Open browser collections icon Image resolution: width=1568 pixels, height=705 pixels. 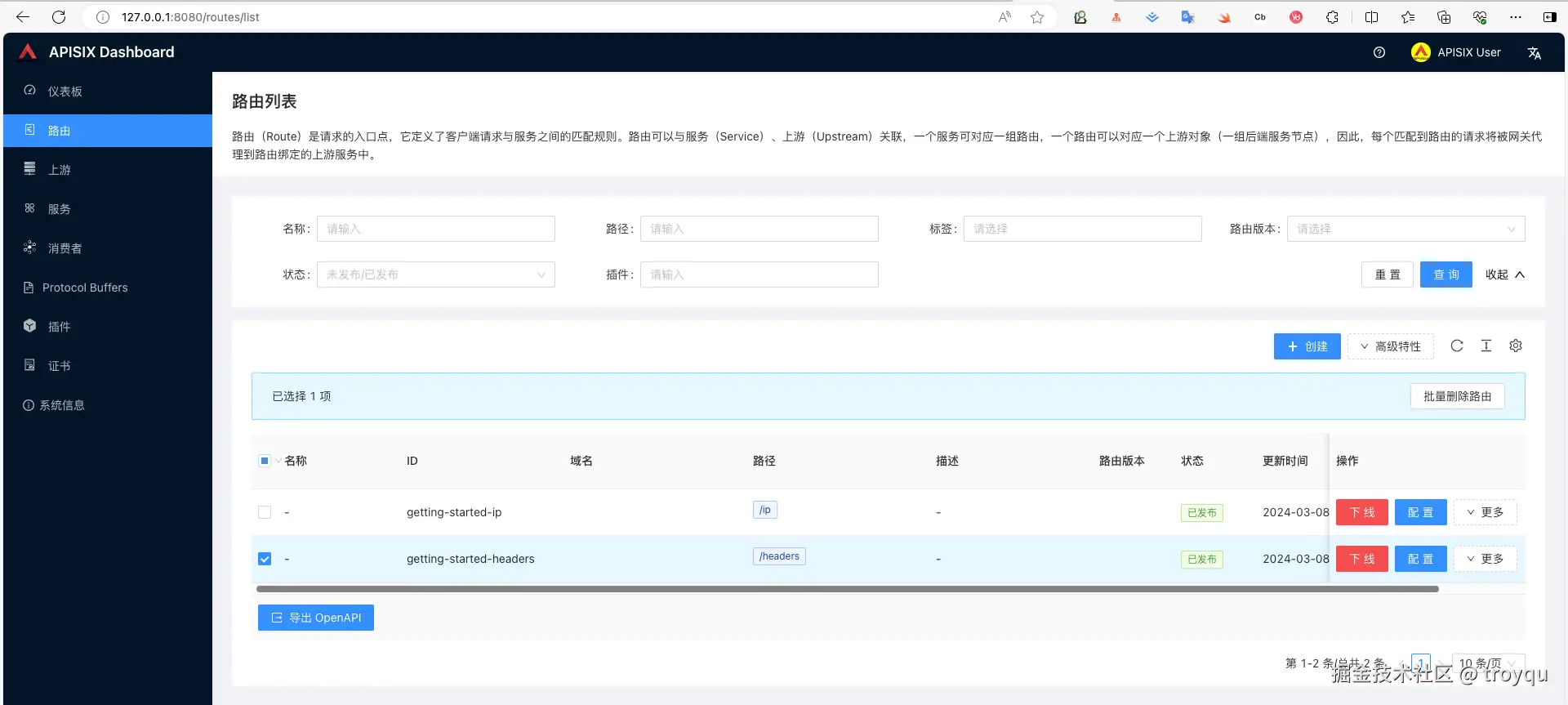(x=1444, y=17)
